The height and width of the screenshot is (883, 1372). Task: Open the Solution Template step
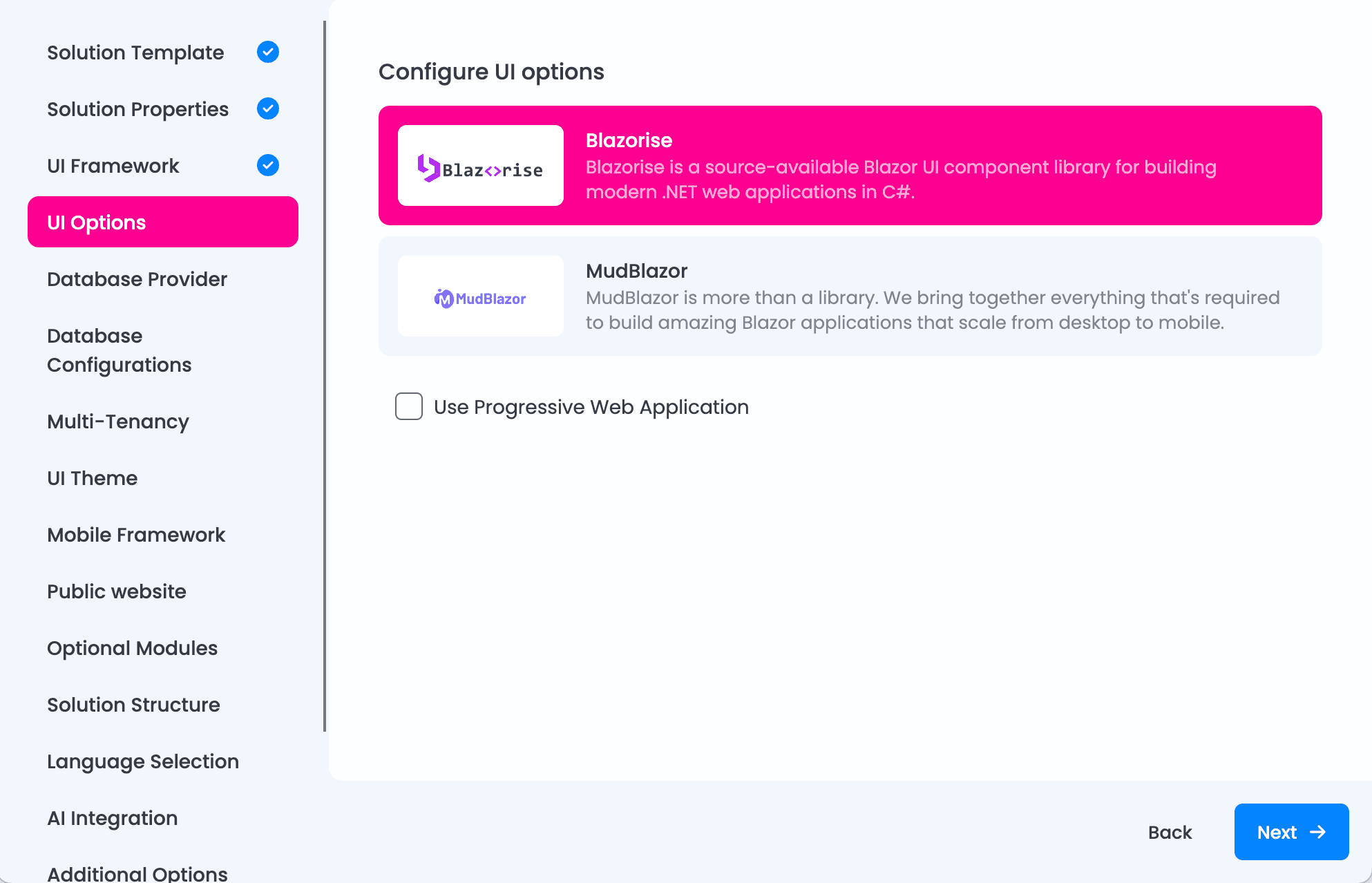click(163, 53)
